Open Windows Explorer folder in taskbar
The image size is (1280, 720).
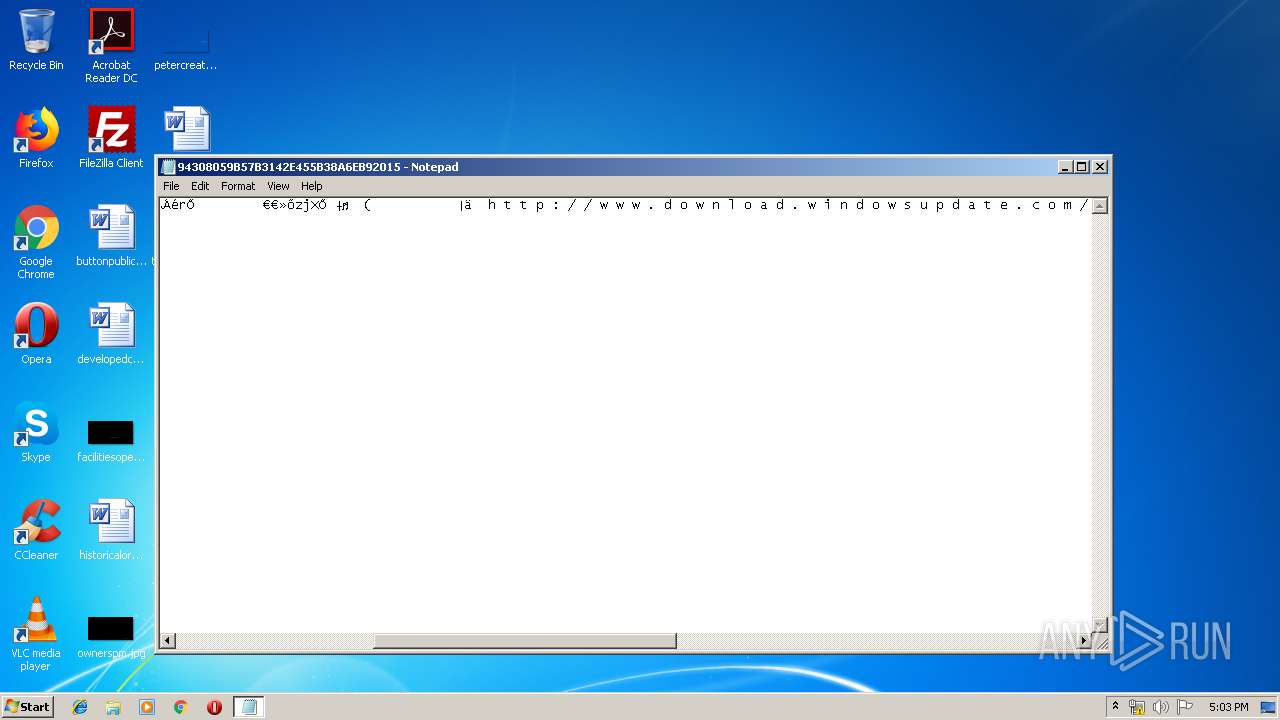[x=113, y=707]
